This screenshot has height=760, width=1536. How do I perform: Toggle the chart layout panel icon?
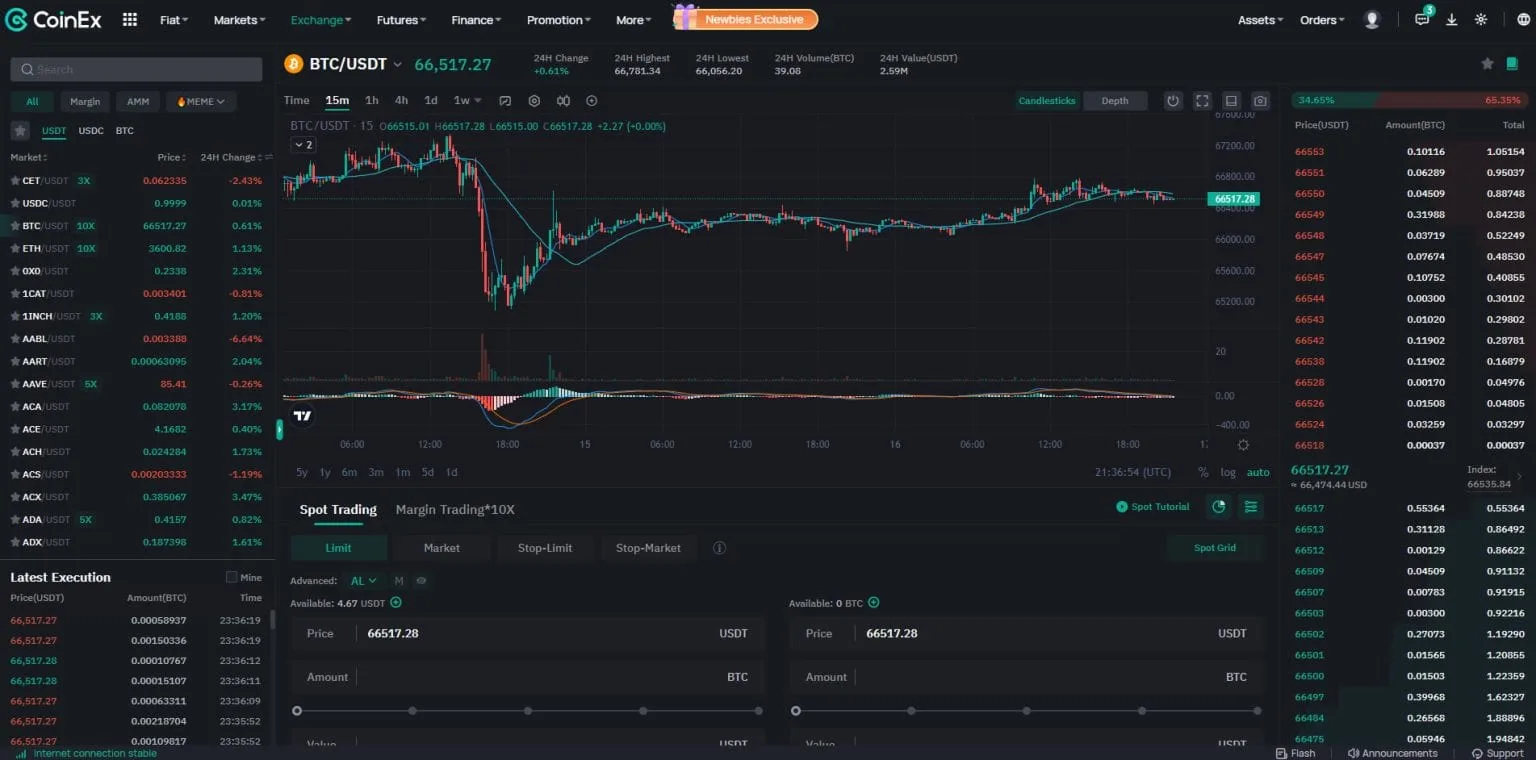click(x=1232, y=101)
